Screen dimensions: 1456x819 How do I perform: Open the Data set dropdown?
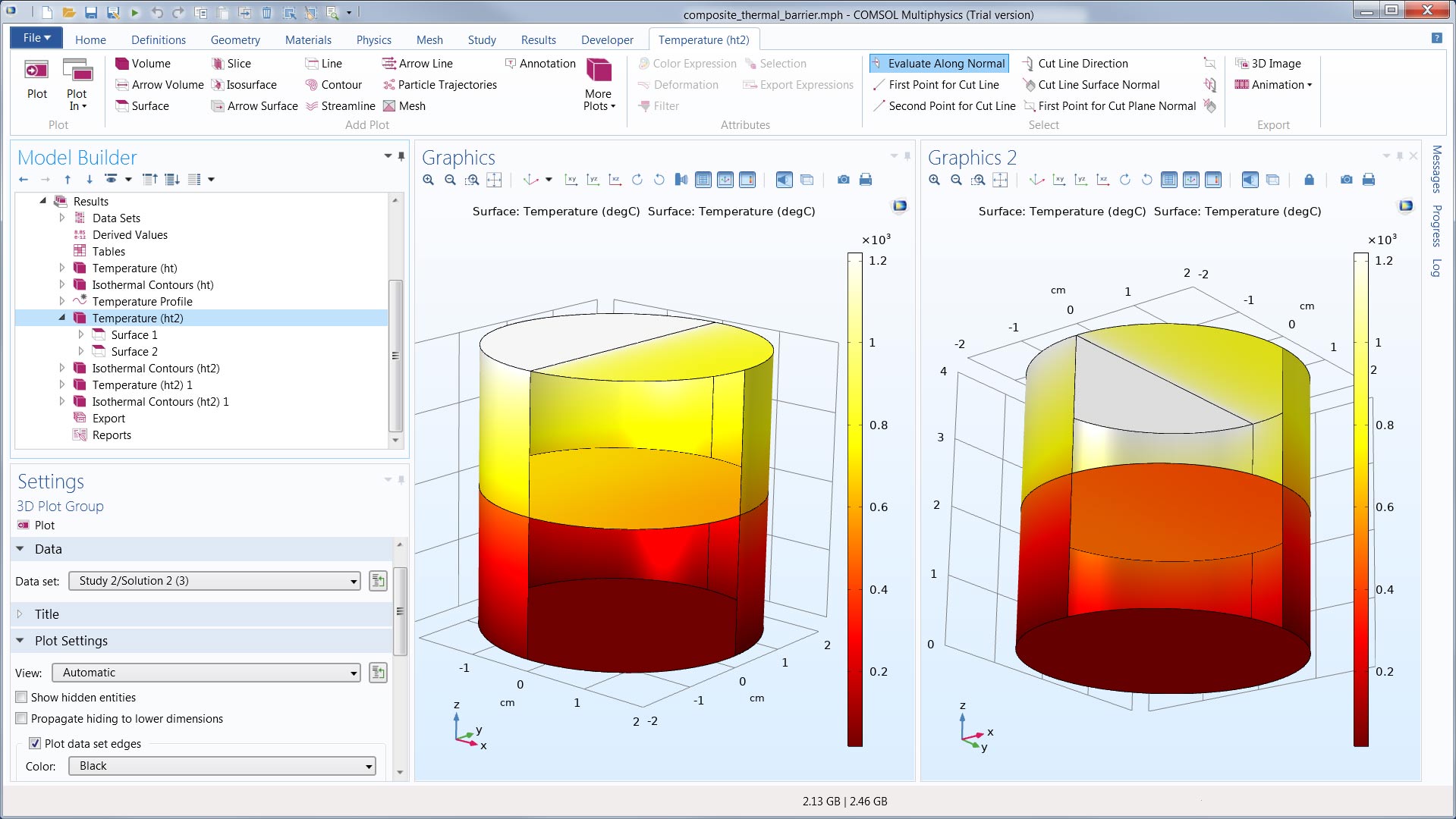pos(214,581)
